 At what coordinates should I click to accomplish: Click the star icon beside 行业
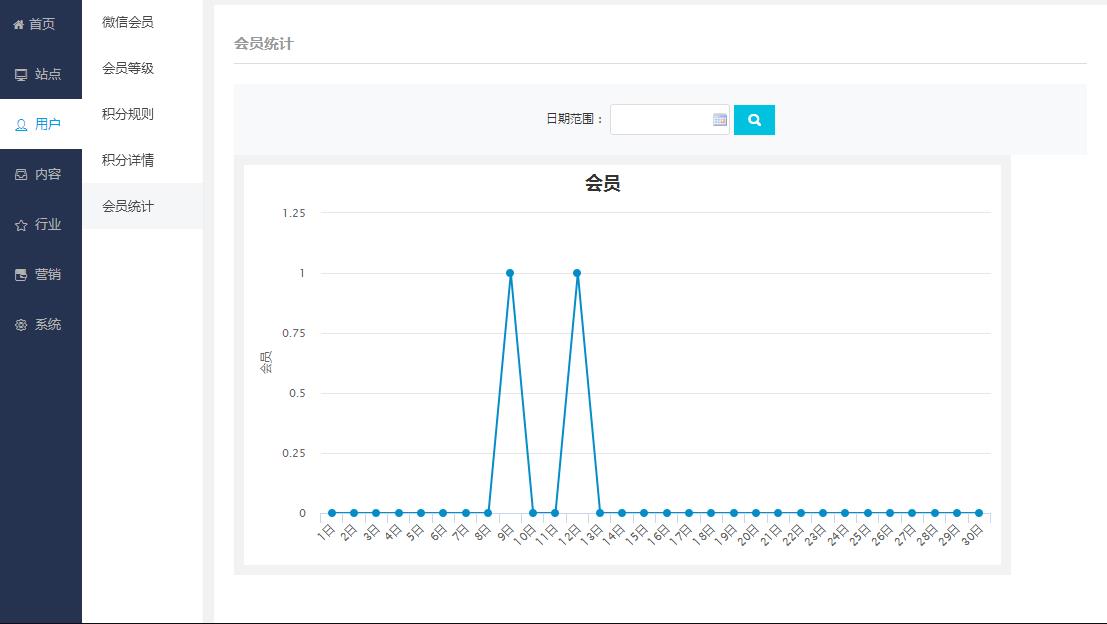tap(21, 225)
